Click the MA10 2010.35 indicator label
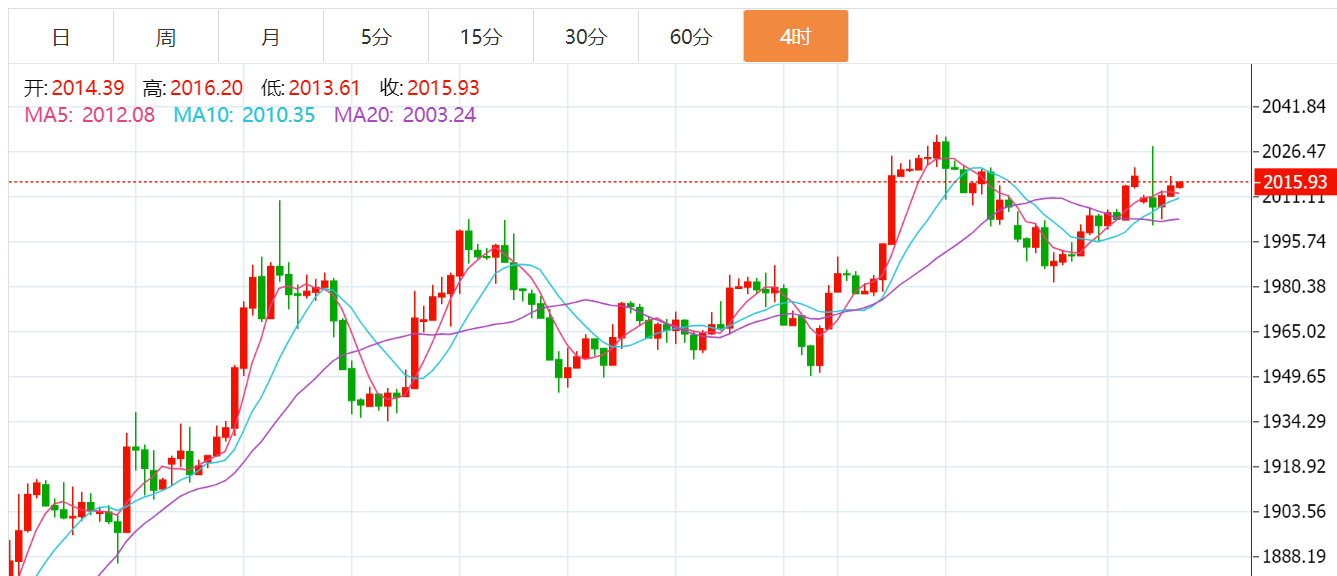 (245, 114)
